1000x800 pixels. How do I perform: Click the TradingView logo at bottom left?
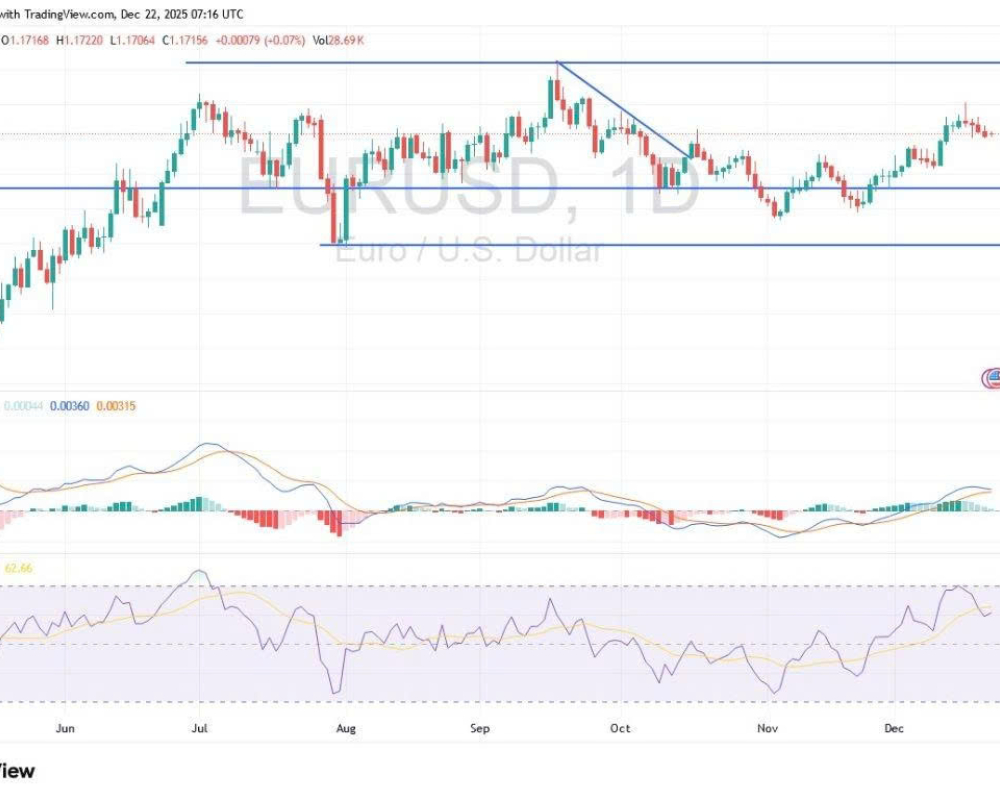17,771
